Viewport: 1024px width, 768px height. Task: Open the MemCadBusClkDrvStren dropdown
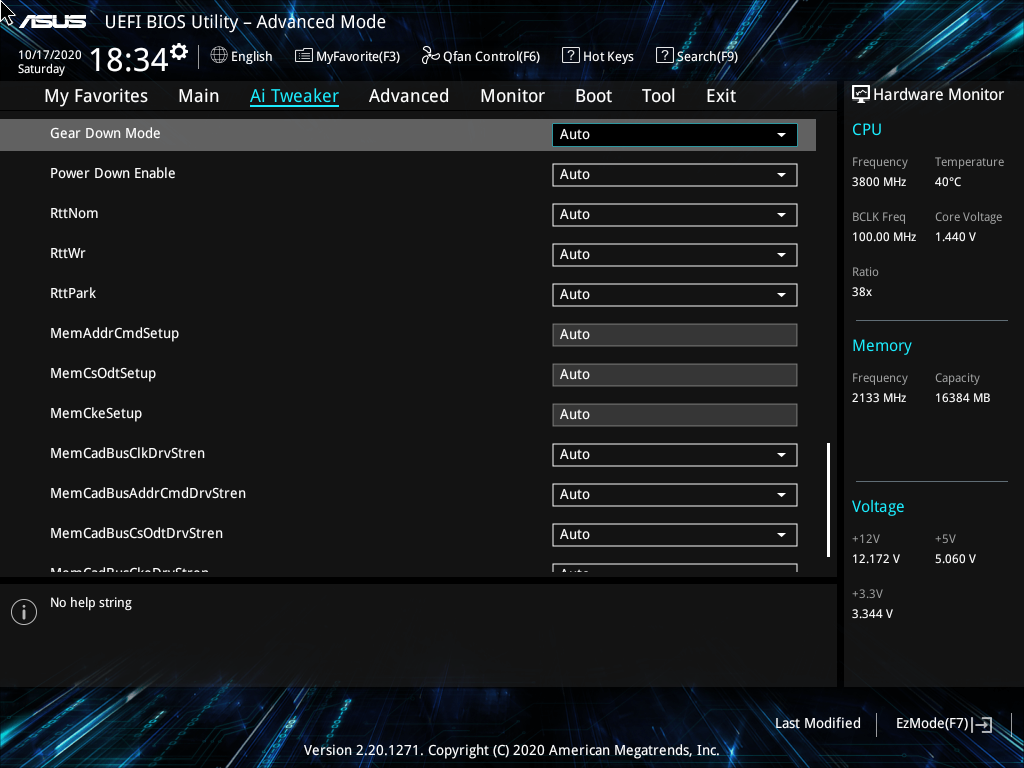675,455
